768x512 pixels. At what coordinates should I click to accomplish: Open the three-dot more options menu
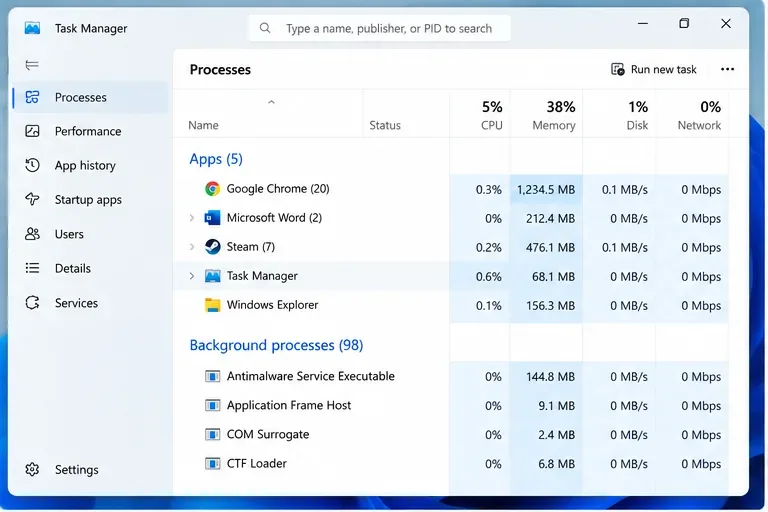point(727,69)
